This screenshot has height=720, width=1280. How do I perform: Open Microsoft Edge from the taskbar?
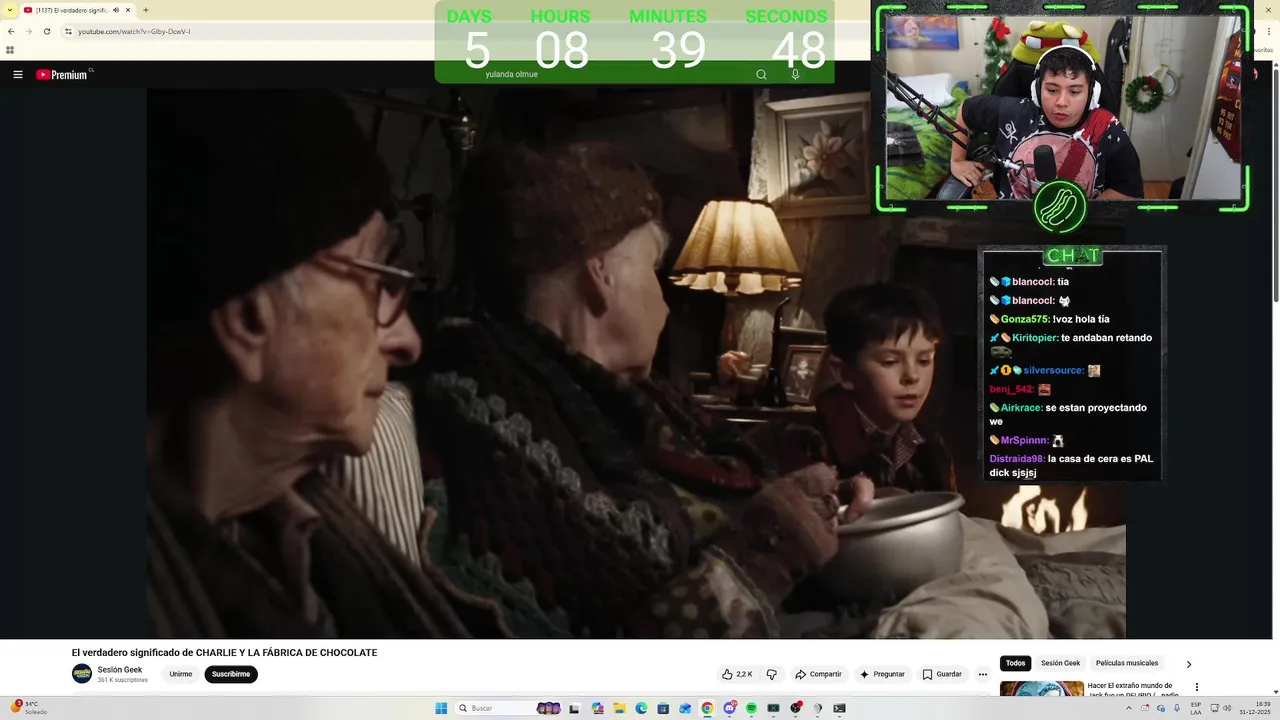pyautogui.click(x=641, y=708)
